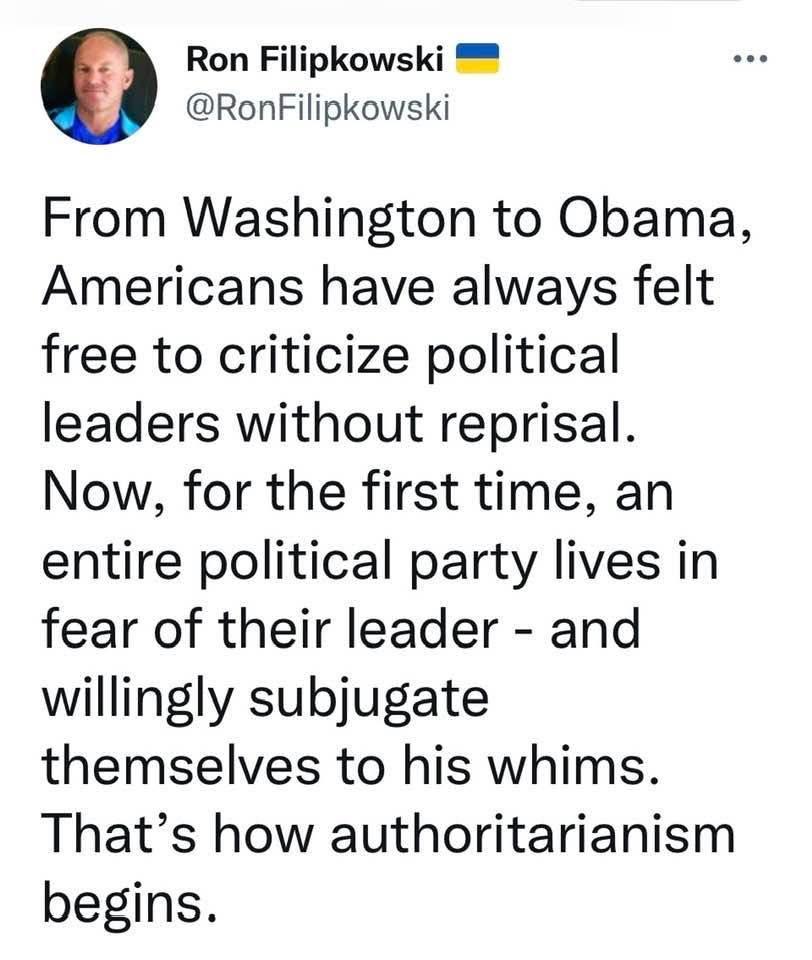Screen dimensions: 812x960
Task: Click the @RonFilipkowski handle
Action: point(317,108)
